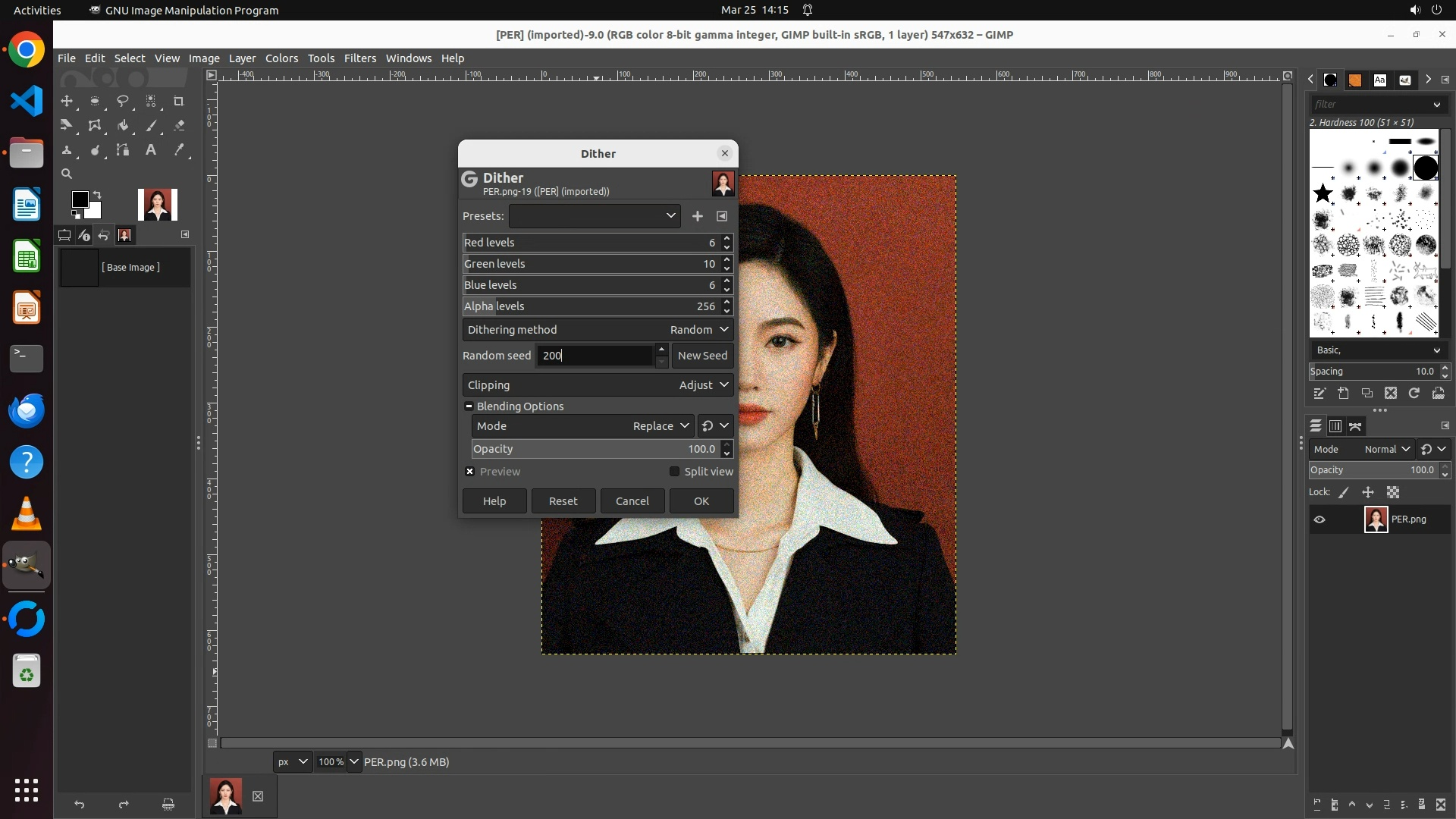Select the Paintbrush tool
The height and width of the screenshot is (819, 1456).
pos(151,126)
